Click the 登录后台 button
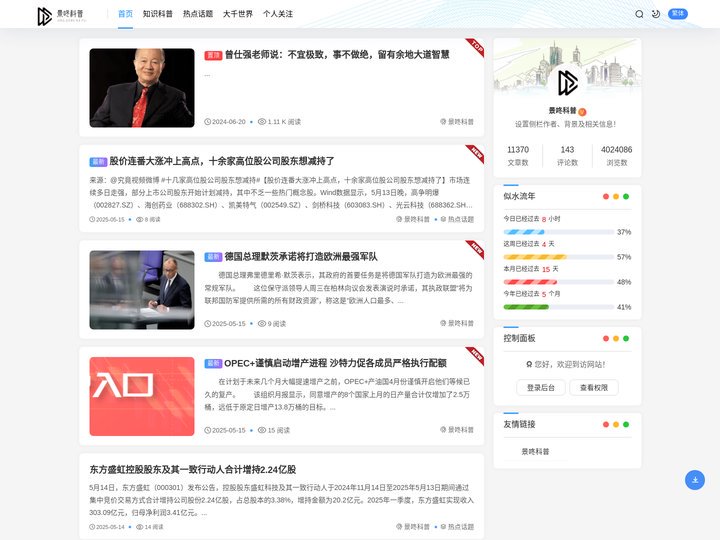The width and height of the screenshot is (720, 540). (541, 388)
